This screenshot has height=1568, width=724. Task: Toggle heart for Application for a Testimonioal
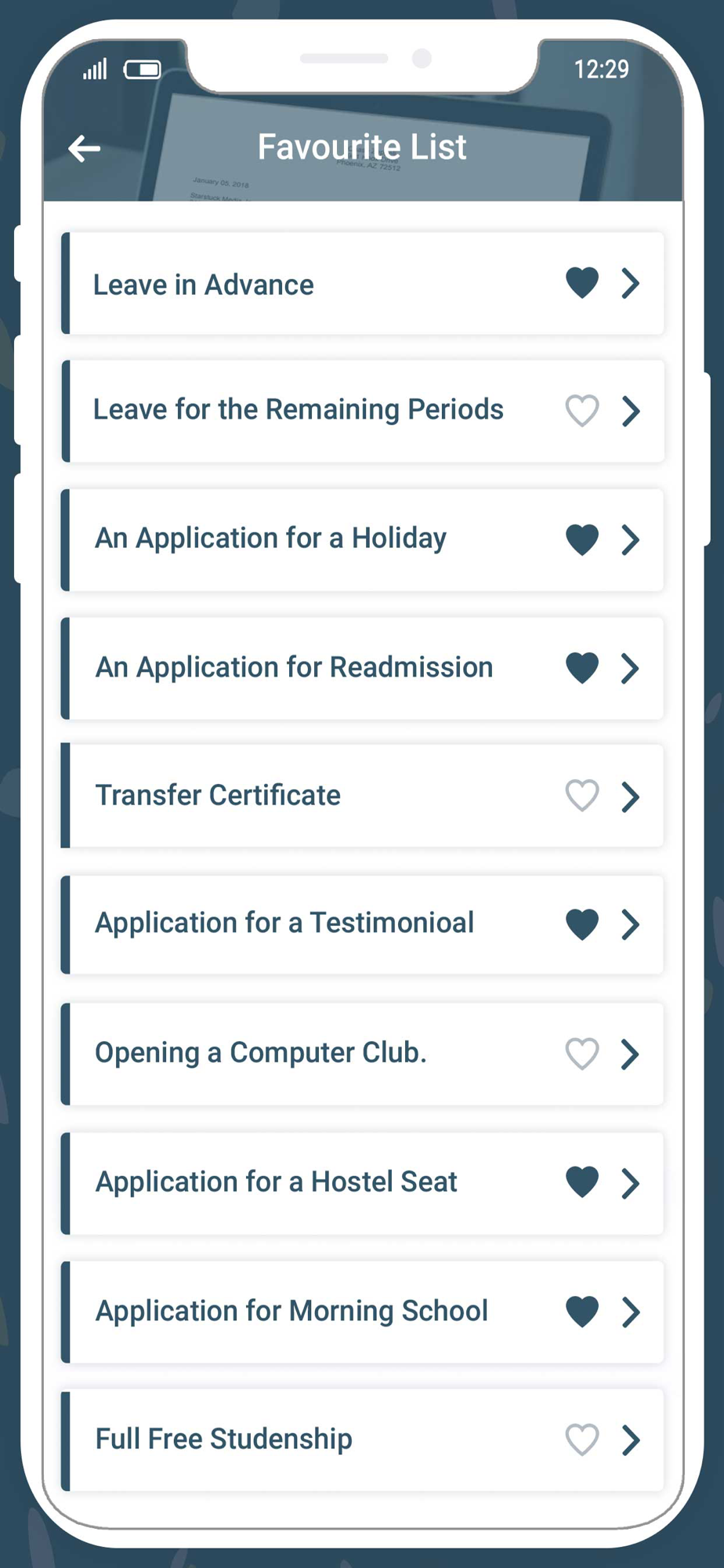pos(582,924)
